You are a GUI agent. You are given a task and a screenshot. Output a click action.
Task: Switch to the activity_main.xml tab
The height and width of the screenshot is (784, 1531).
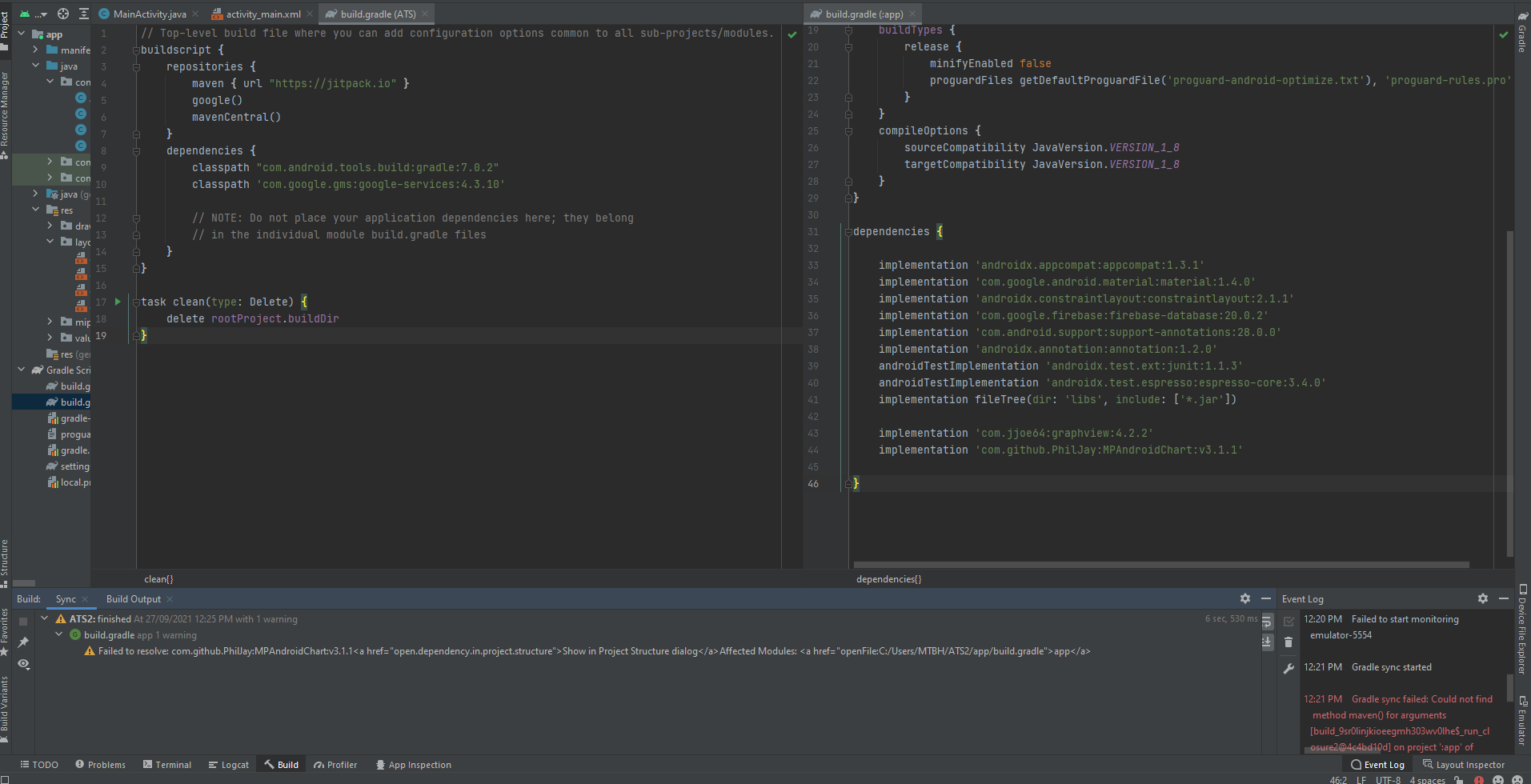point(263,14)
